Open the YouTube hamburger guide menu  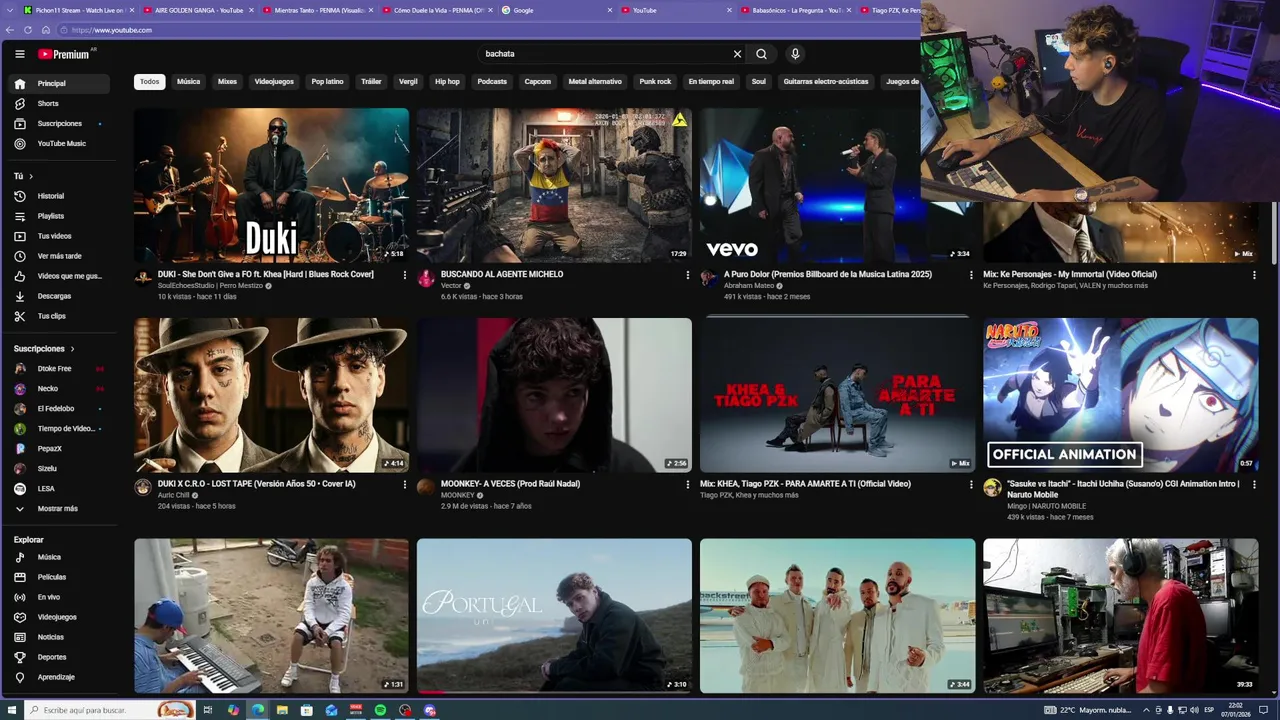point(19,54)
